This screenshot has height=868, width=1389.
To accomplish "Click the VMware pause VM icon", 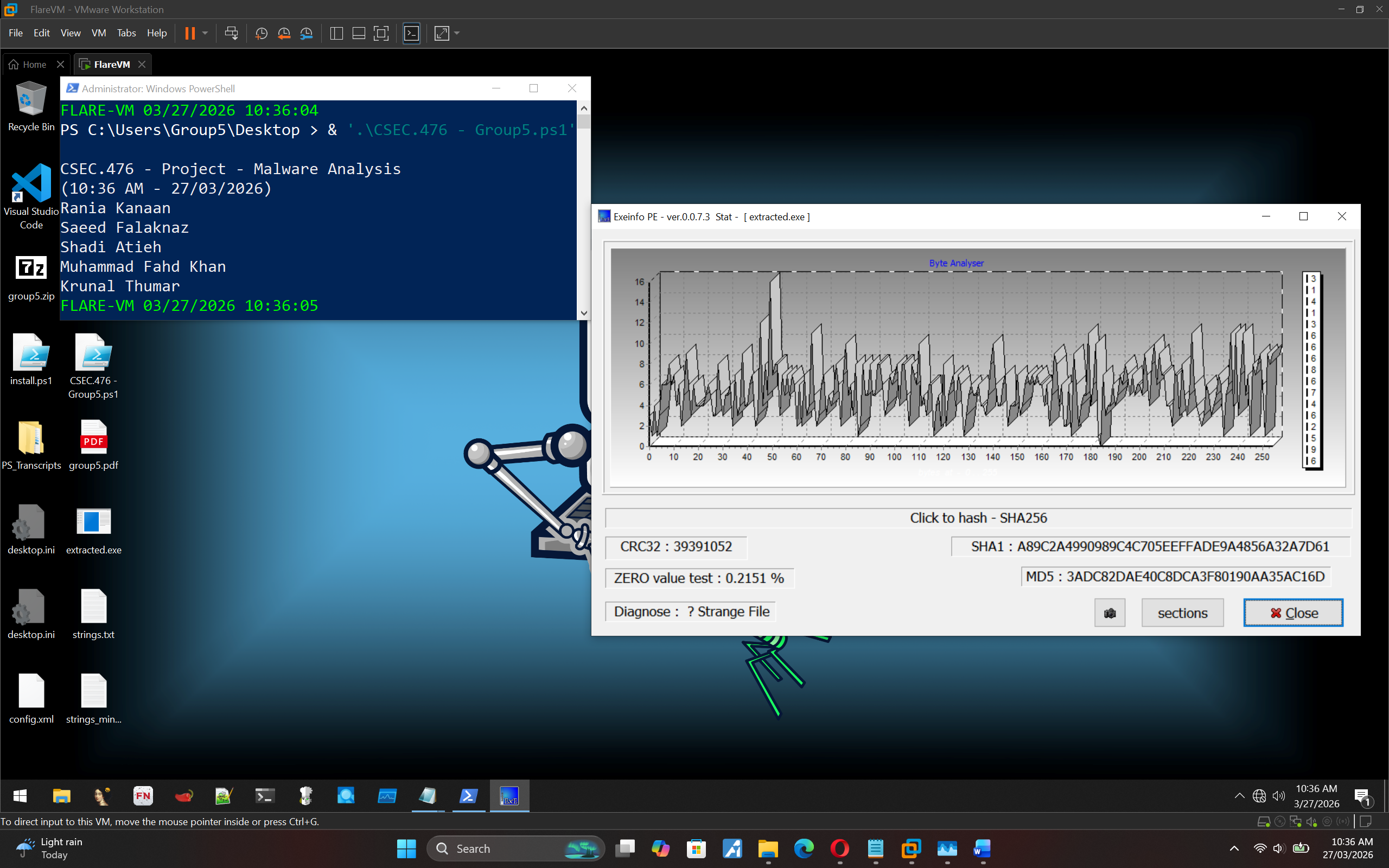I will [x=190, y=33].
